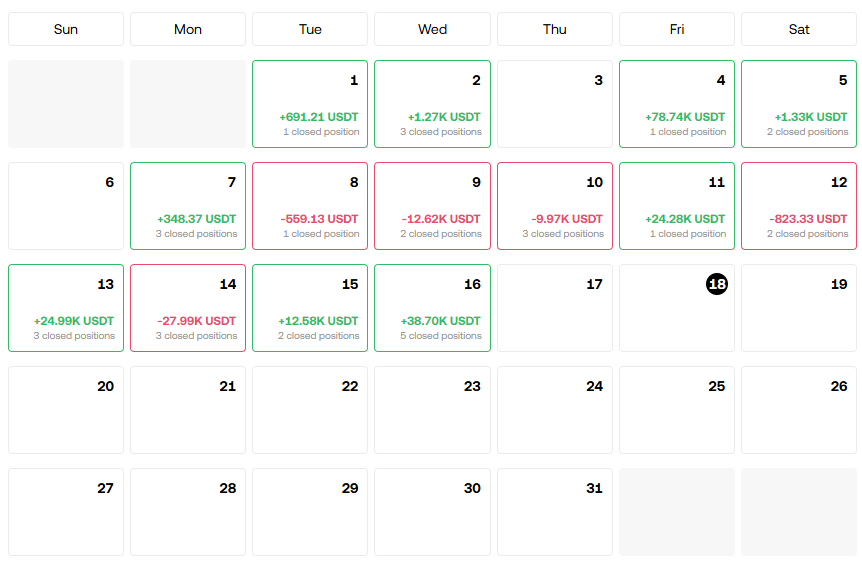Select day 15 showing +12.58K USDT
Image resolution: width=862 pixels, height=566 pixels.
310,308
